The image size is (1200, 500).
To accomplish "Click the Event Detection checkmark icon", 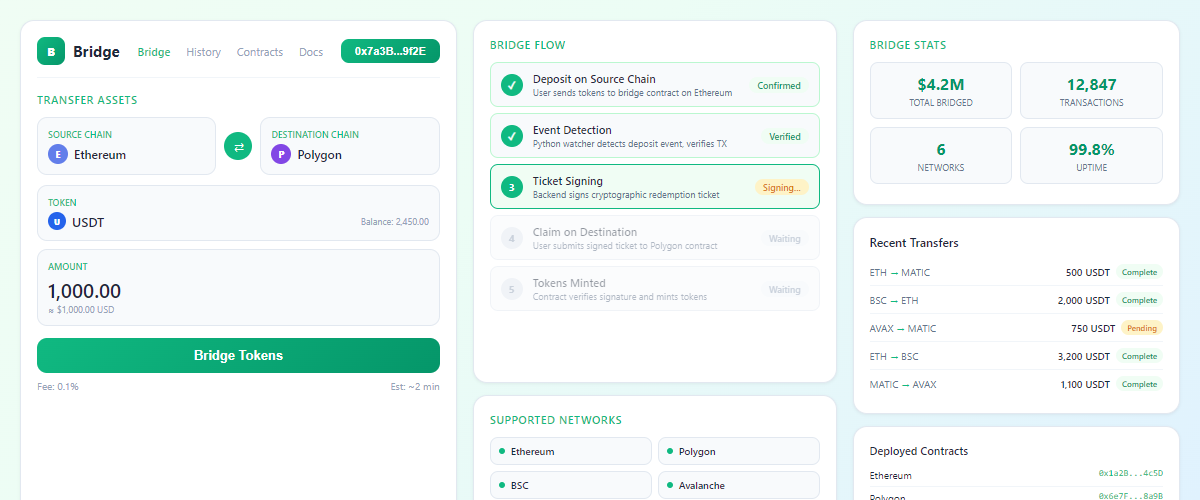I will pos(512,136).
